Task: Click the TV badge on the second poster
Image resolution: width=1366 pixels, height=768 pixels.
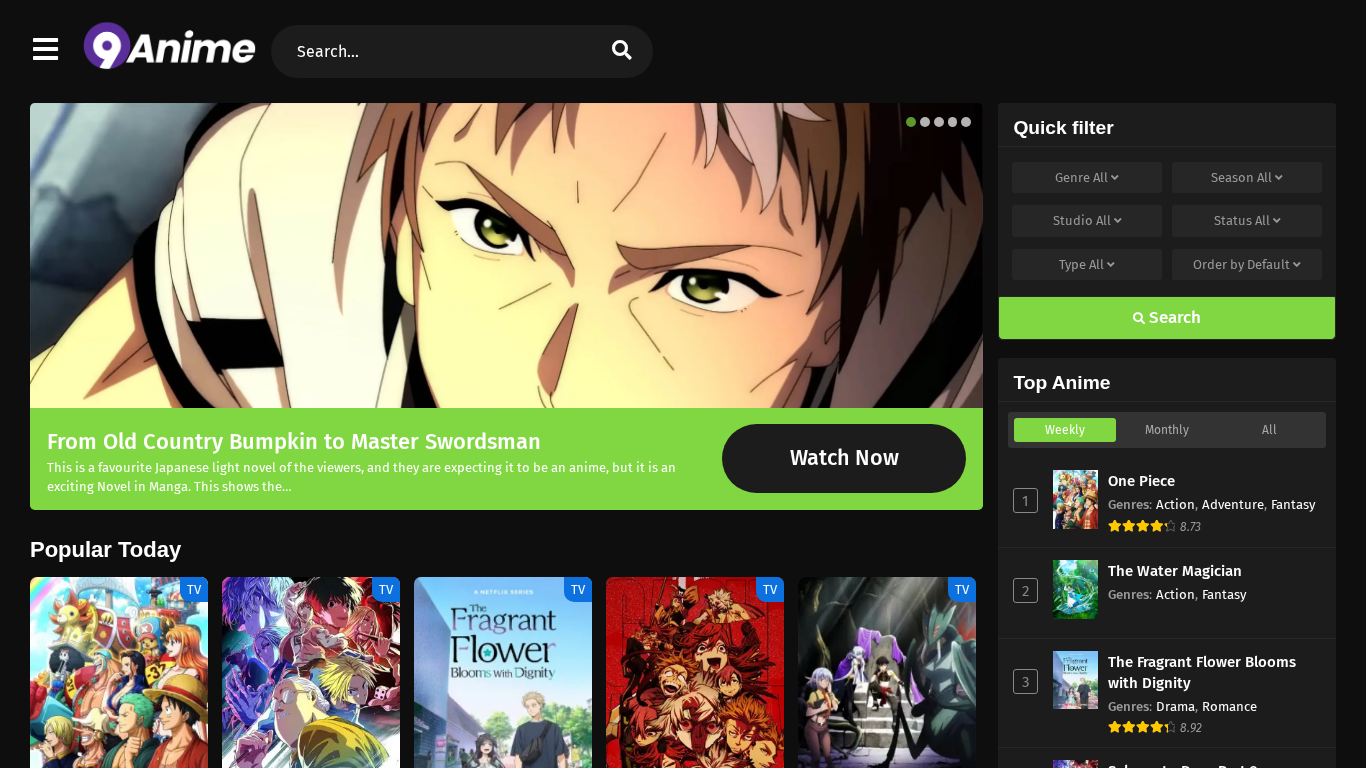Action: (386, 590)
